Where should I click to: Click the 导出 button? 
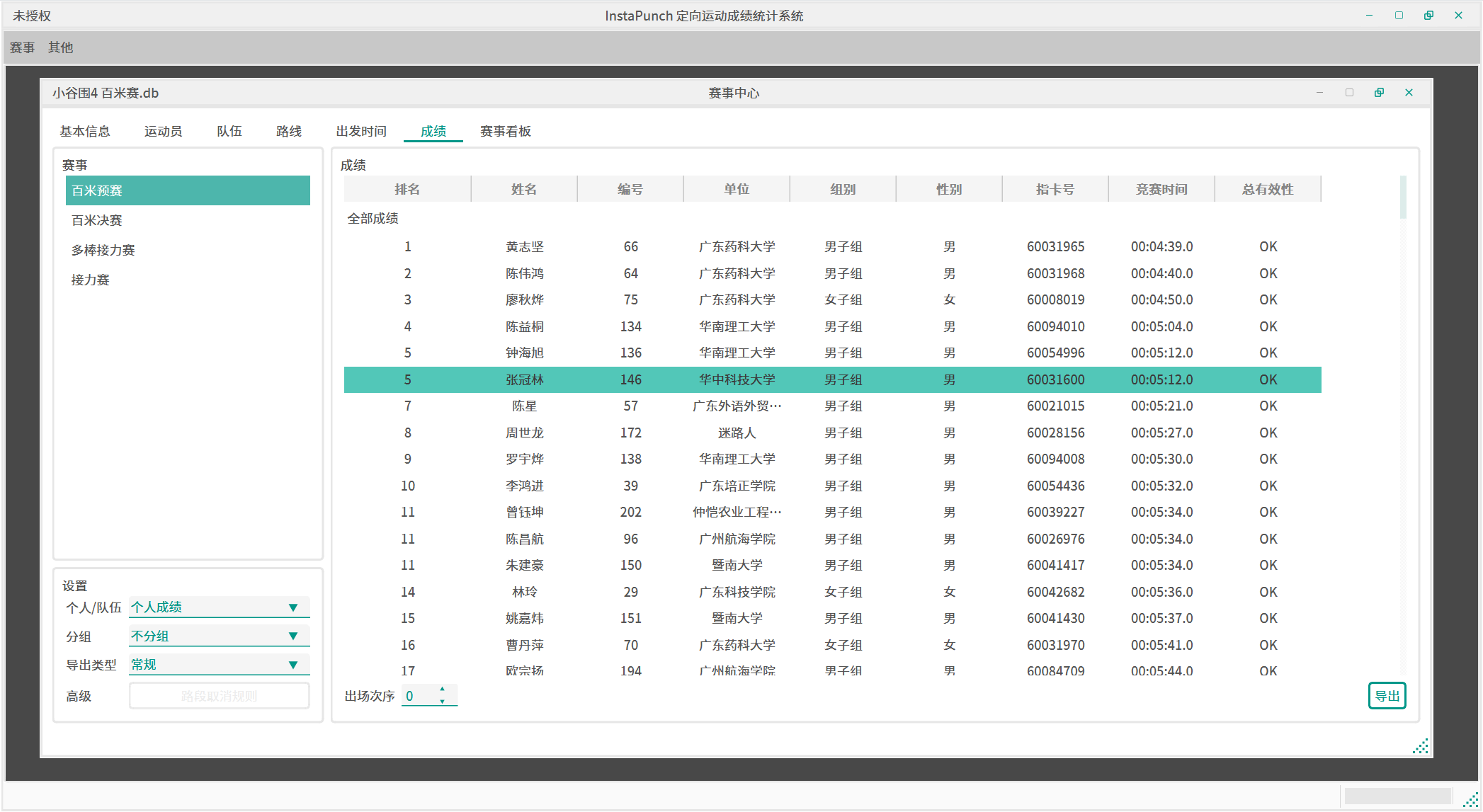1386,696
